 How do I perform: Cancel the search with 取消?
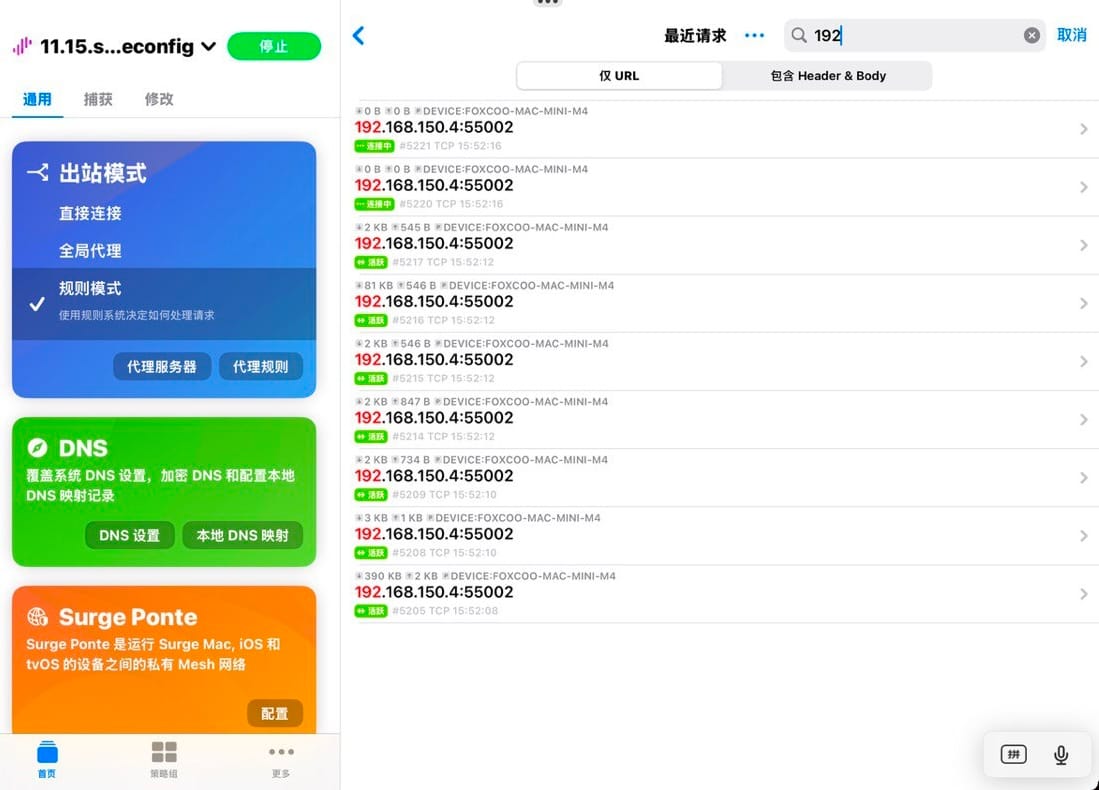coord(1072,35)
